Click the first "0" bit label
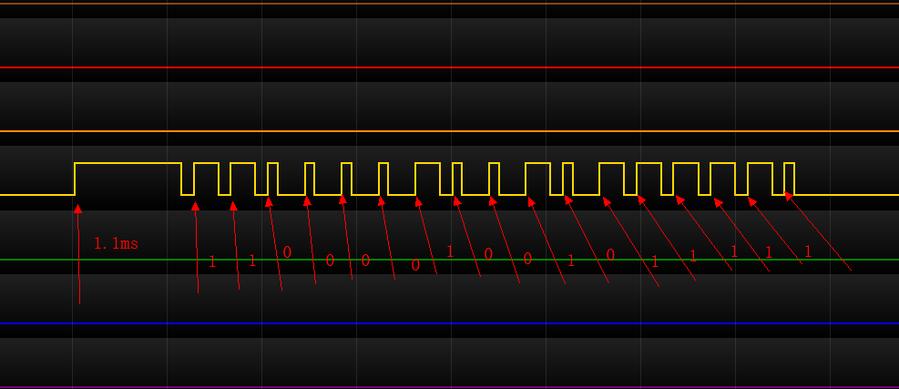 [287, 252]
